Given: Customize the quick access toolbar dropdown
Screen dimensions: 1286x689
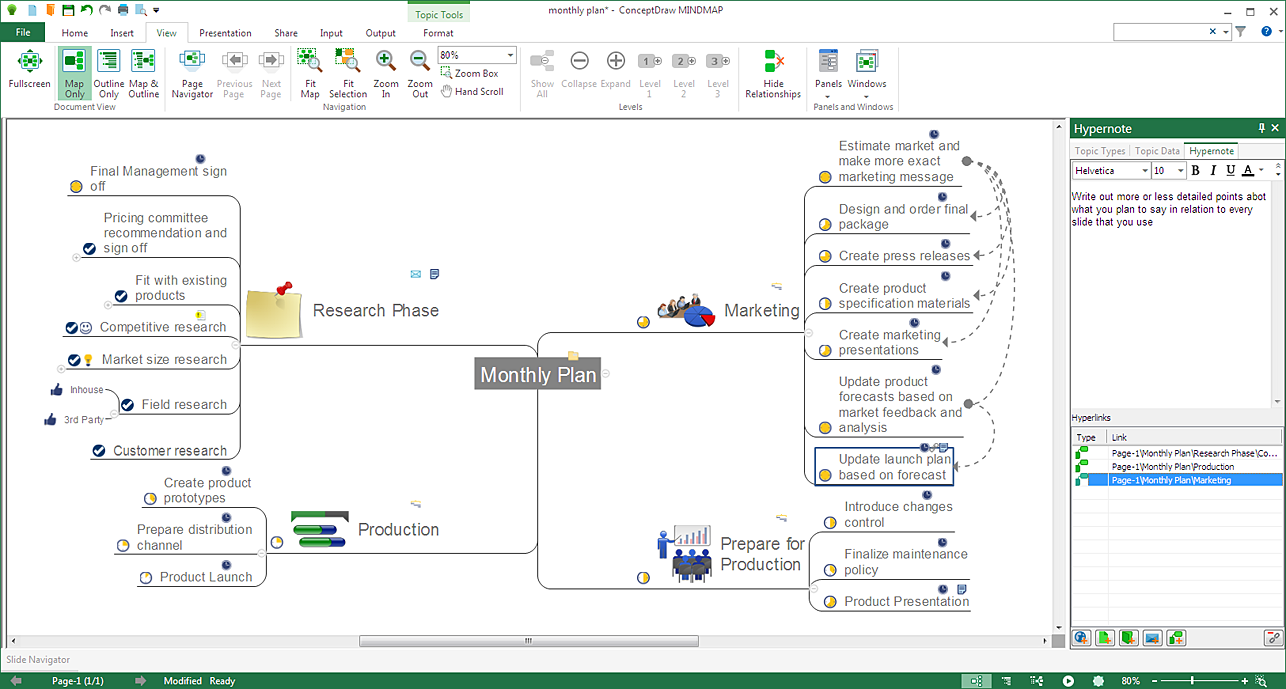Looking at the screenshot, I should tap(156, 10).
